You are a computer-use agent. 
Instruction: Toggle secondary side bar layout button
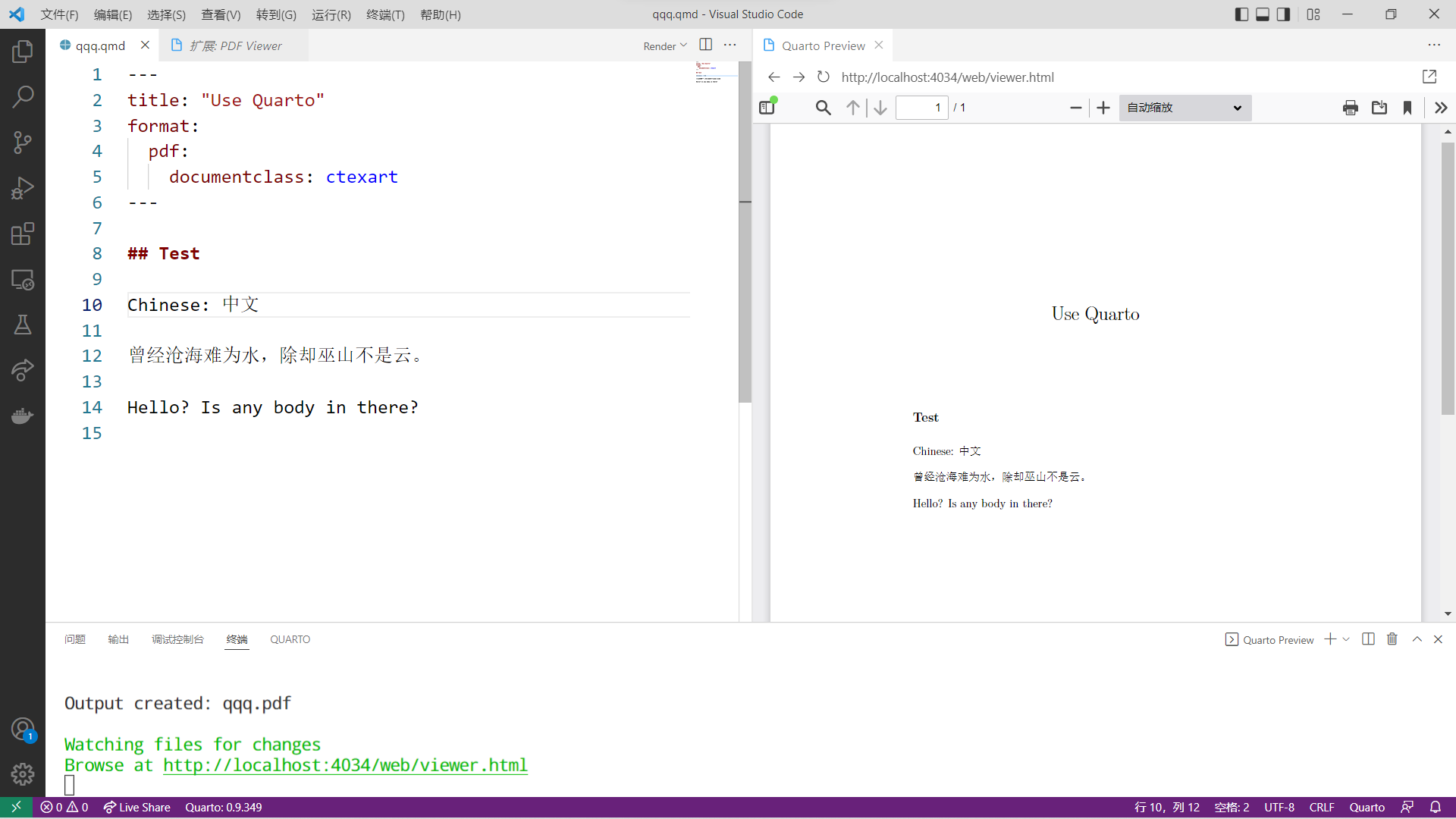coord(1283,14)
